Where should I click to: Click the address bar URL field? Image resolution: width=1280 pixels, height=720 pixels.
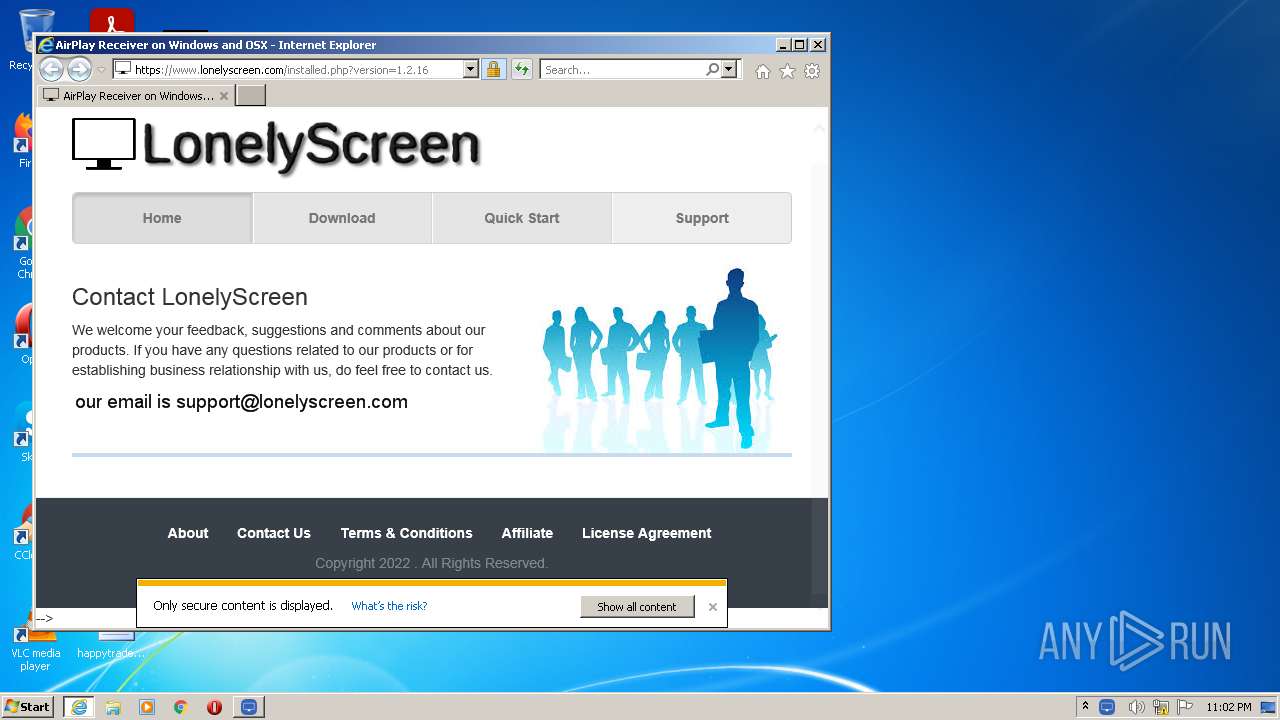tap(287, 70)
